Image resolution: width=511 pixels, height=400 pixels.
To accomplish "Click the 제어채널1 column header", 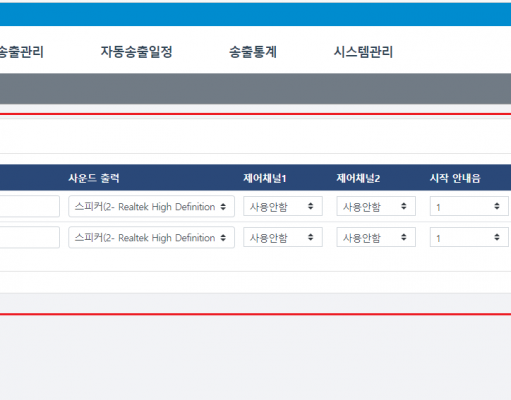I will pyautogui.click(x=265, y=178).
